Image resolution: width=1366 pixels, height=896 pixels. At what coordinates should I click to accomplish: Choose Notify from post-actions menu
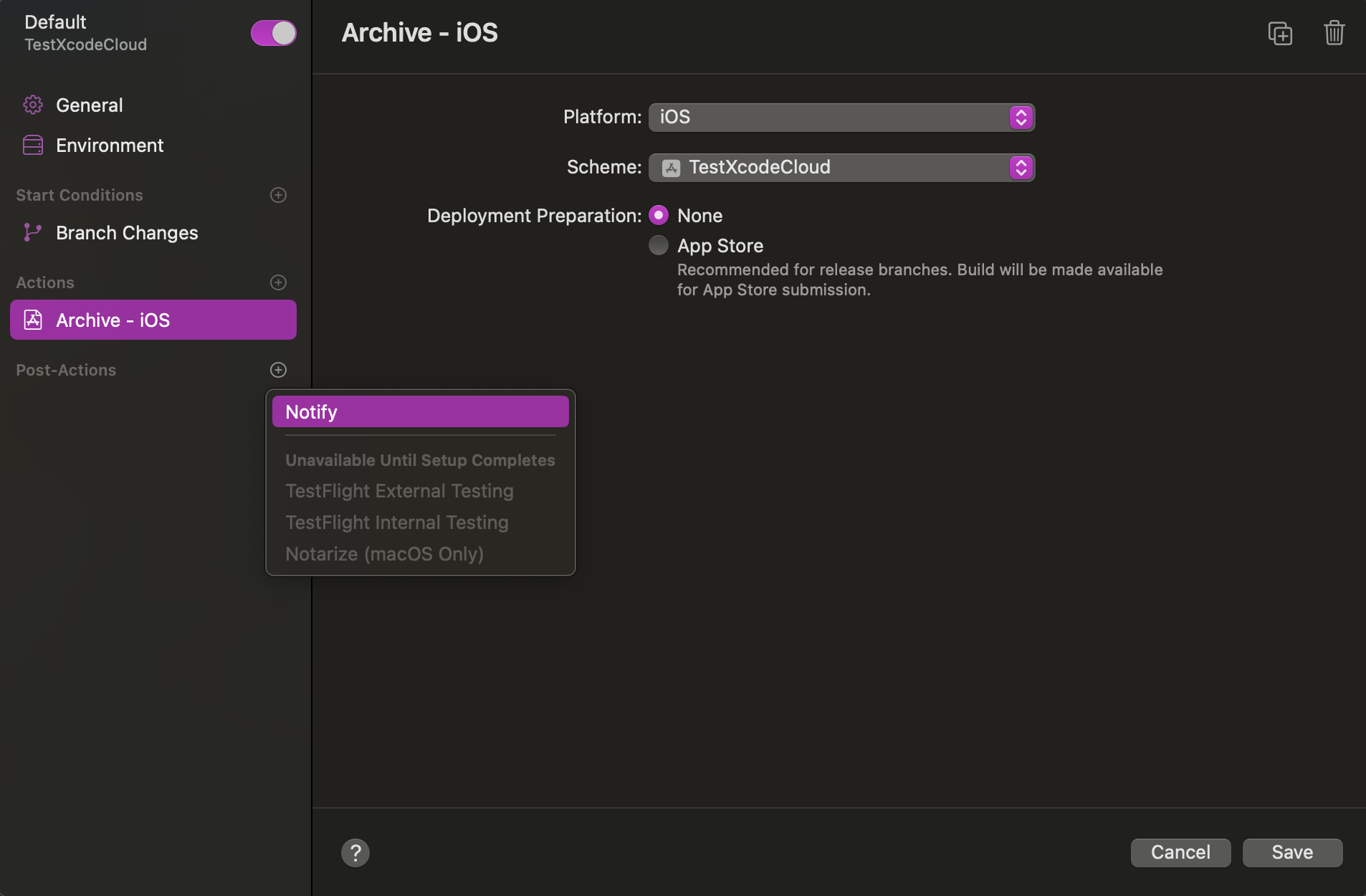coord(421,411)
